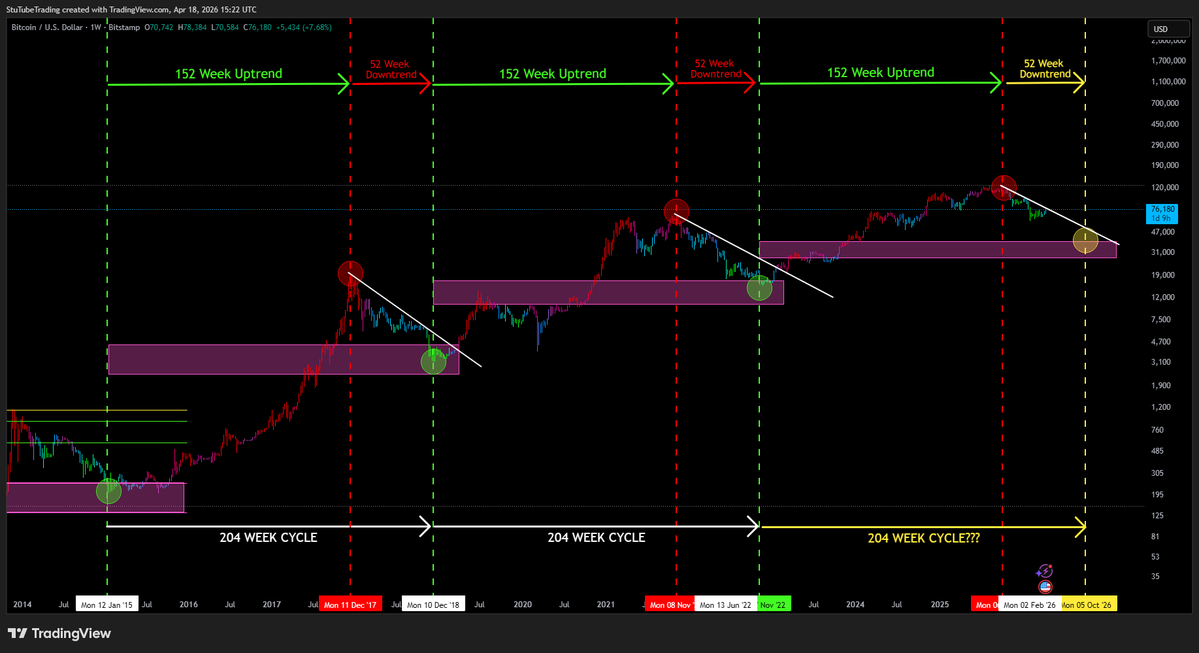Open the USD currency selector
The width and height of the screenshot is (1199, 653).
pyautogui.click(x=1167, y=29)
